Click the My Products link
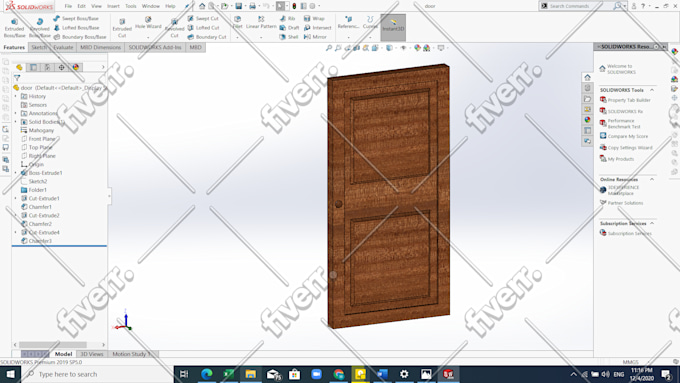Screen dimensions: 680x383 click(617, 159)
